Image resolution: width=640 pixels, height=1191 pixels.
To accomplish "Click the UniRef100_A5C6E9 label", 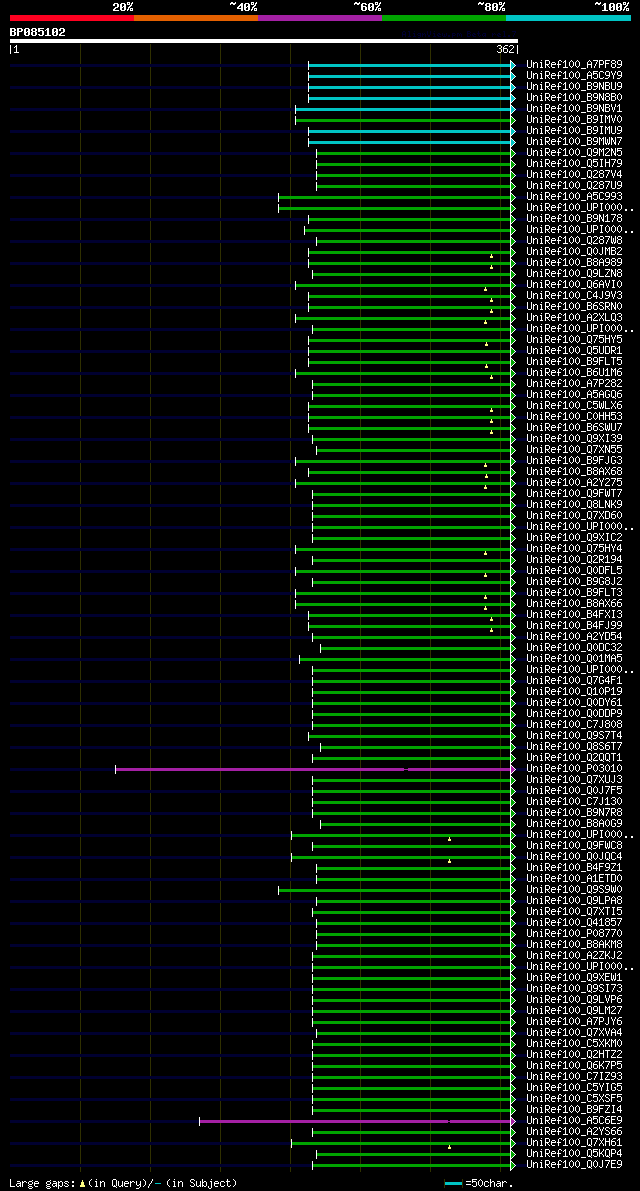I will coord(574,1120).
